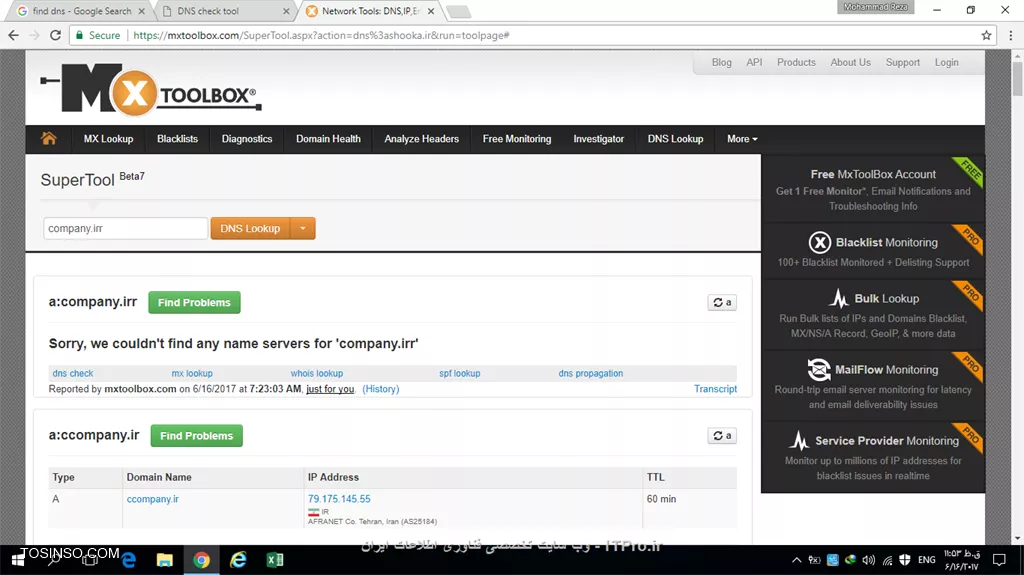Open the dns propagation link

pyautogui.click(x=590, y=373)
